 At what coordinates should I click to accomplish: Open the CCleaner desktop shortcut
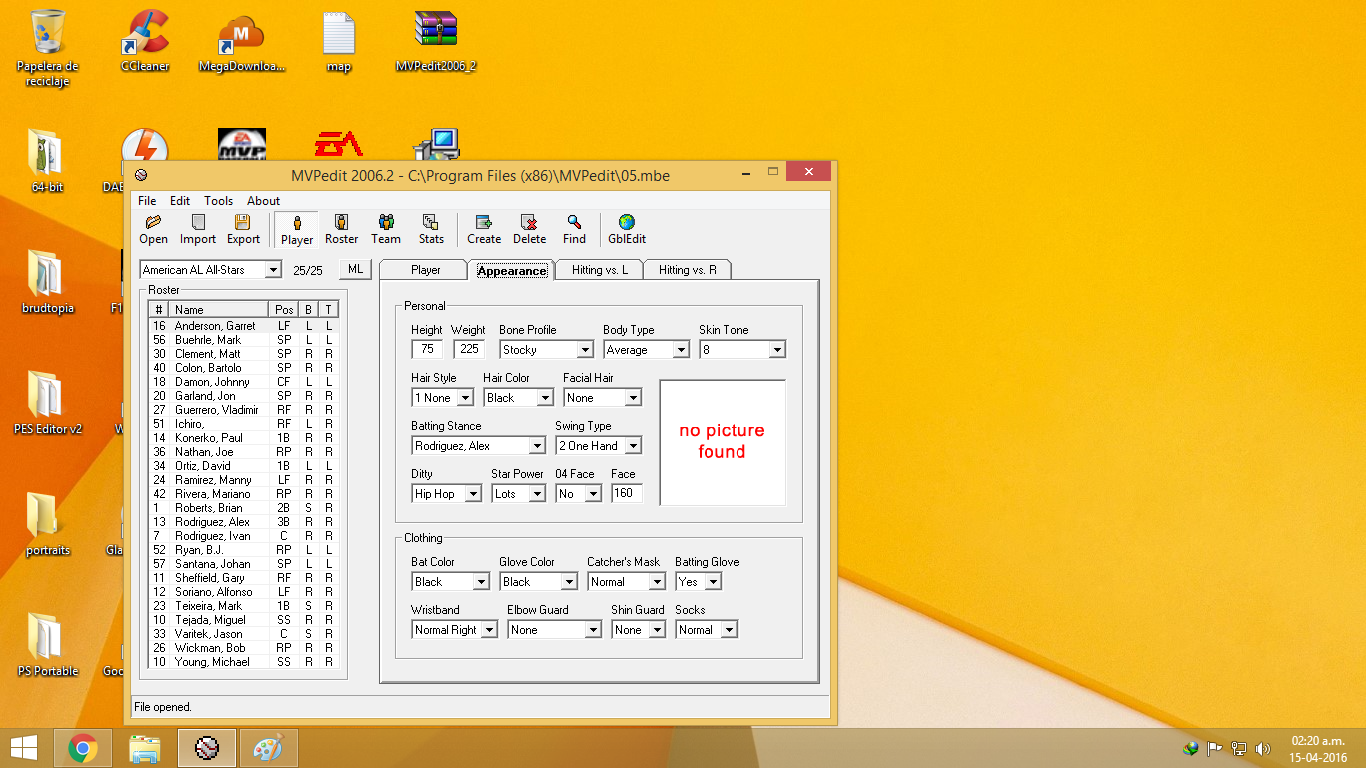pos(145,41)
